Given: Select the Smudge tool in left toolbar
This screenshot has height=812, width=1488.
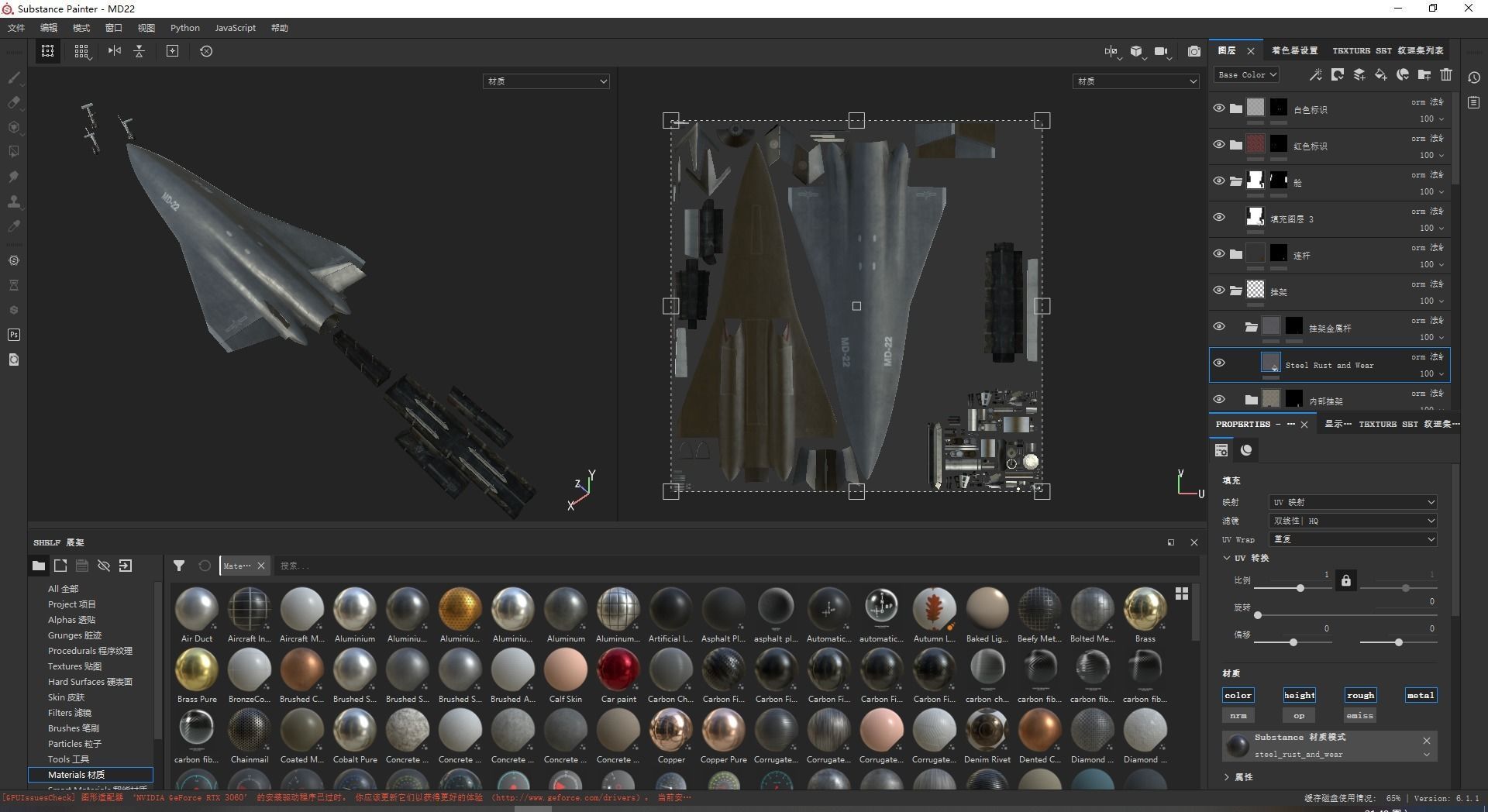Looking at the screenshot, I should point(14,177).
